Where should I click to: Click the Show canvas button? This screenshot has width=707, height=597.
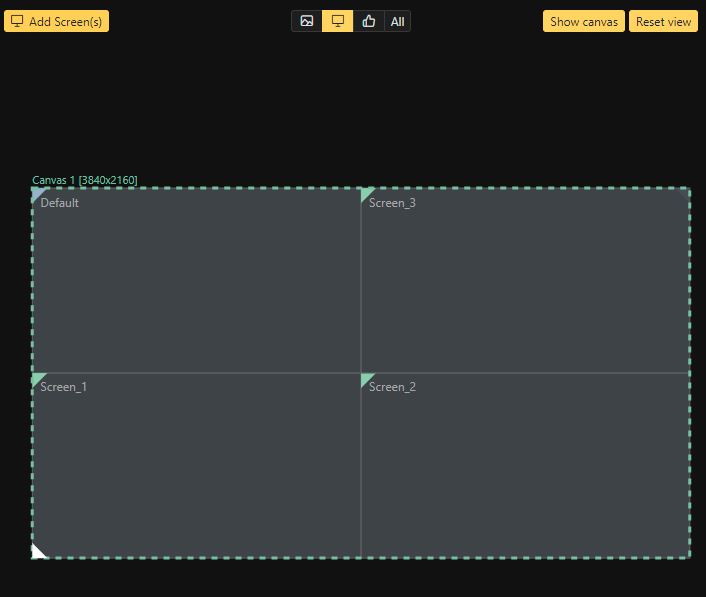[x=584, y=21]
